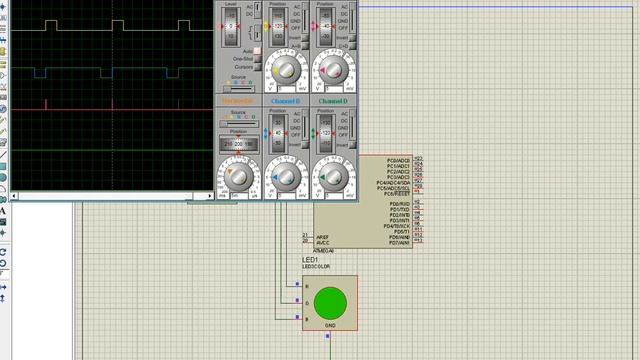Click the GND pin terminal below LED
This screenshot has width=640, height=360.
coord(327,336)
